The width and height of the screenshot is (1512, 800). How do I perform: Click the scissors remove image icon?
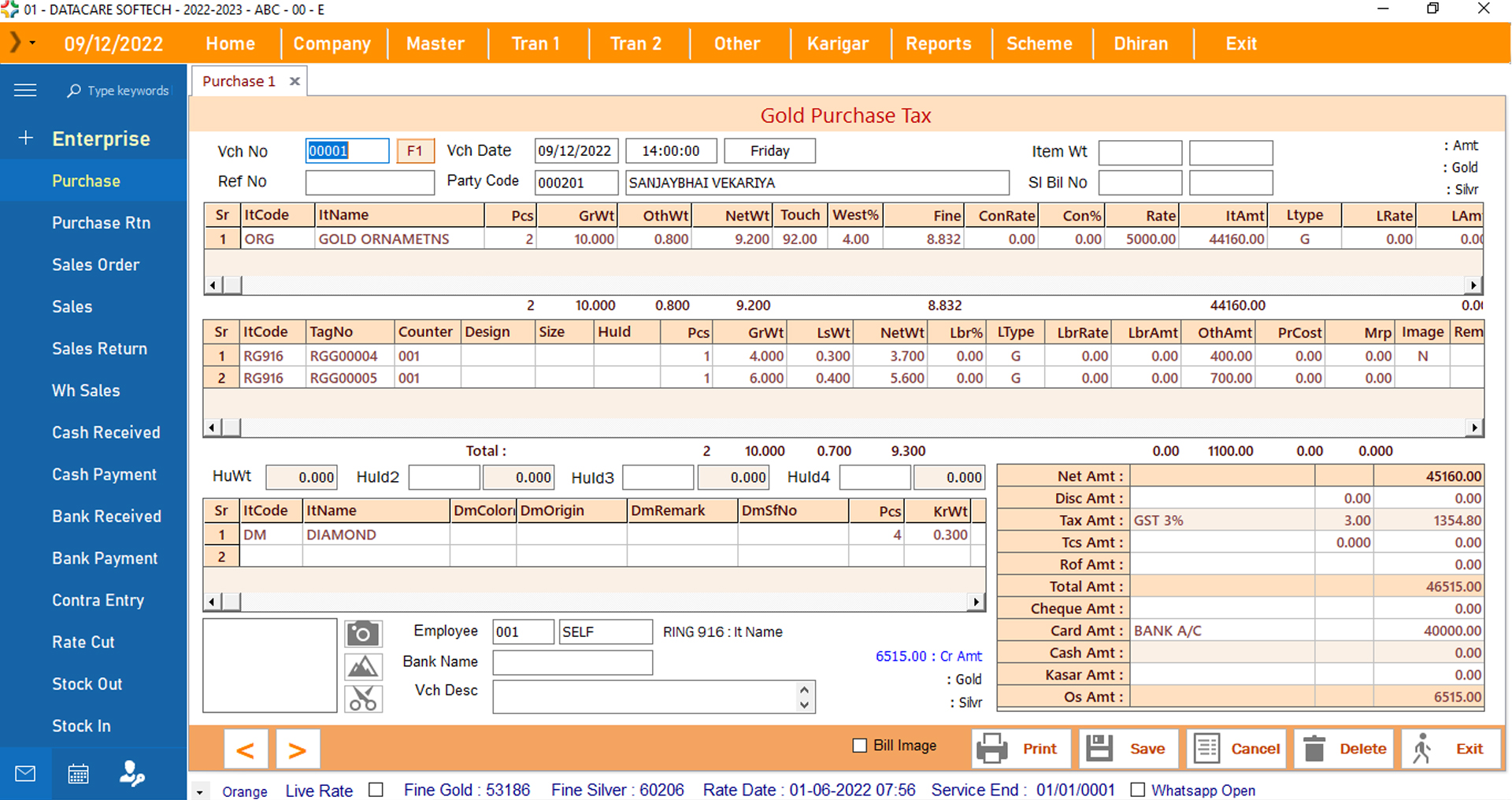tap(363, 698)
